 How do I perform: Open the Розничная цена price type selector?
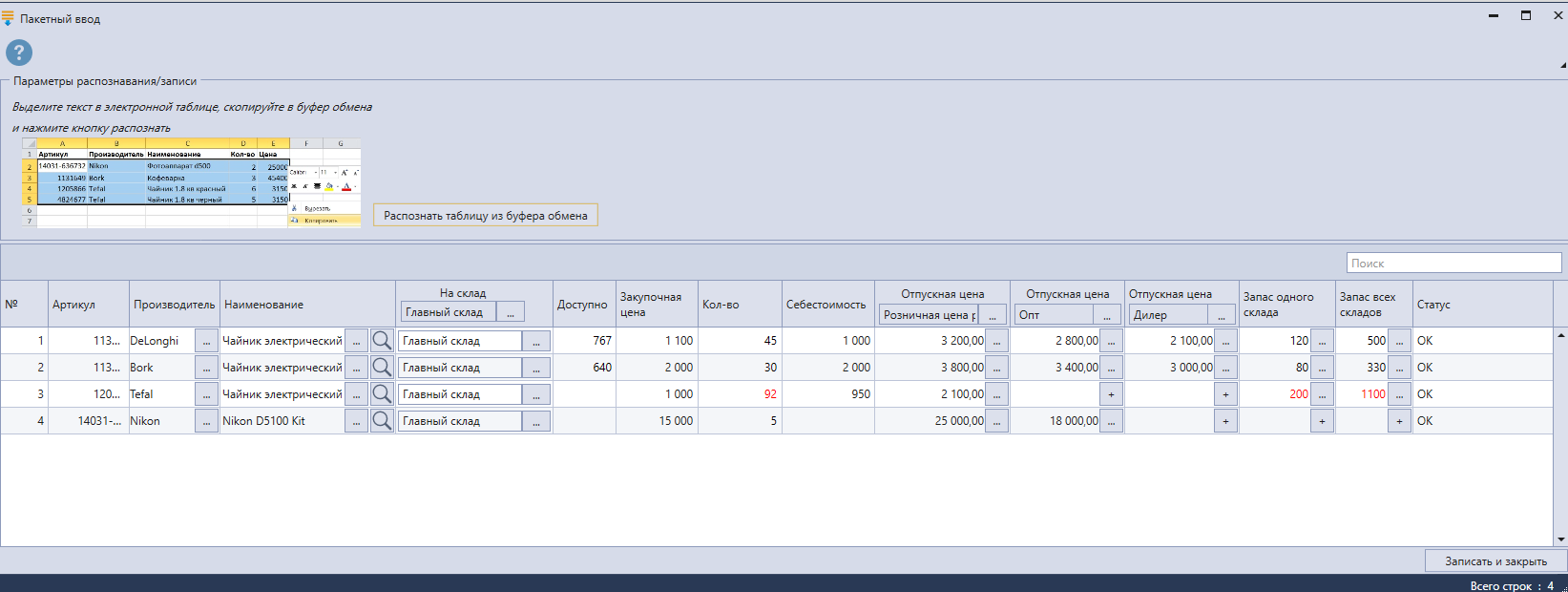click(x=993, y=315)
